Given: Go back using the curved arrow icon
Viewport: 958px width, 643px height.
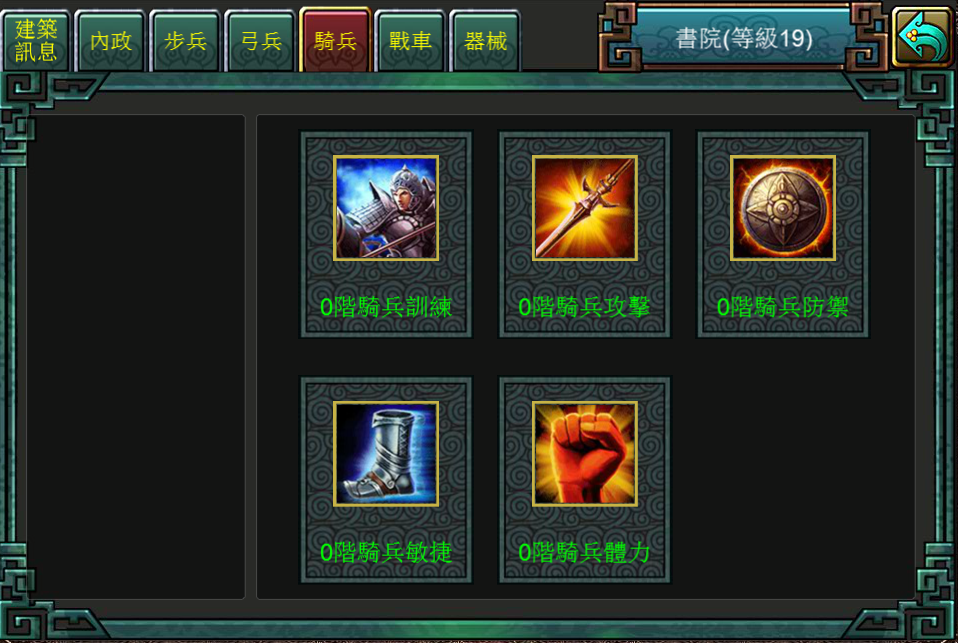Looking at the screenshot, I should [923, 37].
